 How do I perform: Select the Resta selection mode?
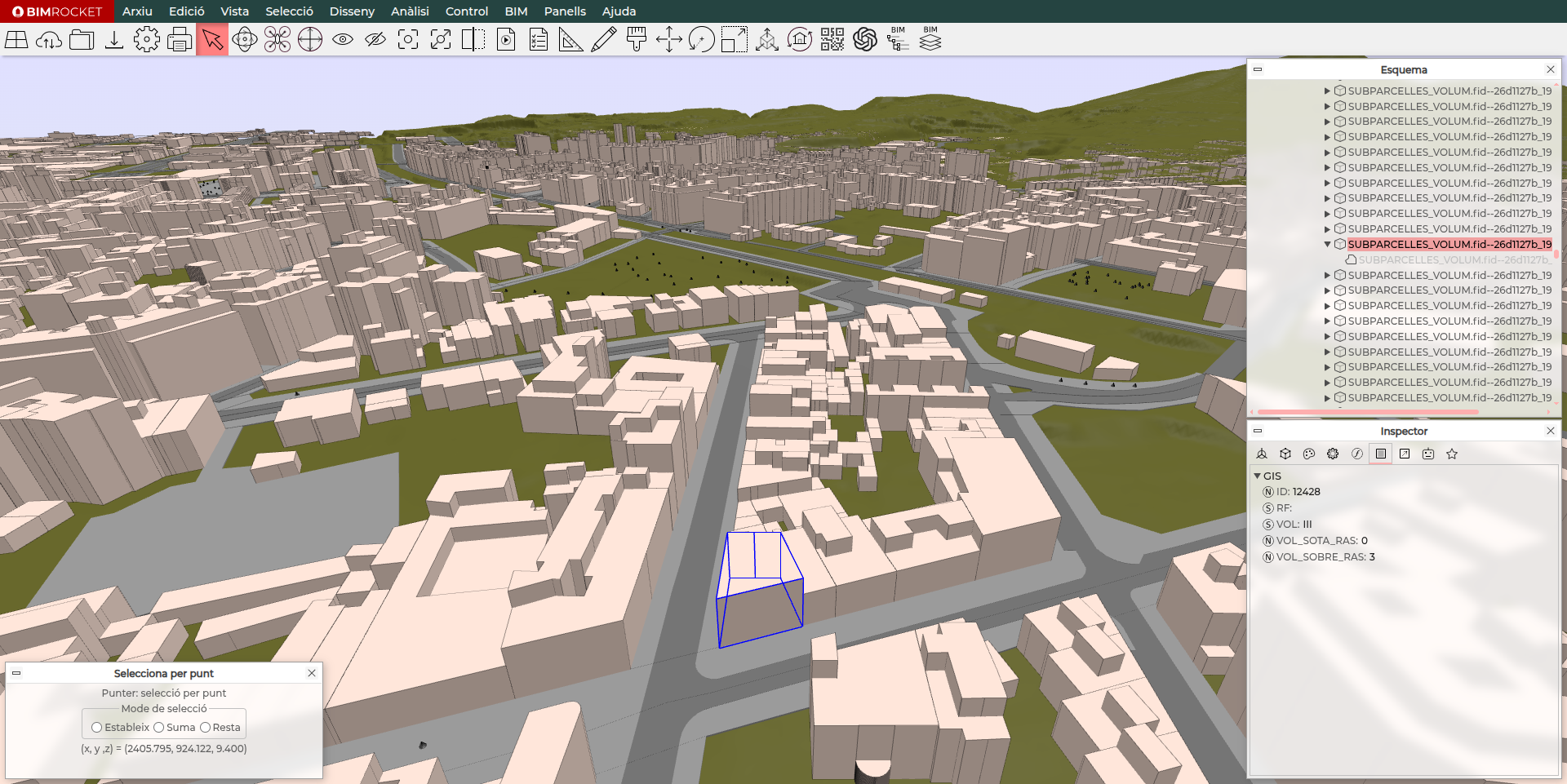click(206, 728)
